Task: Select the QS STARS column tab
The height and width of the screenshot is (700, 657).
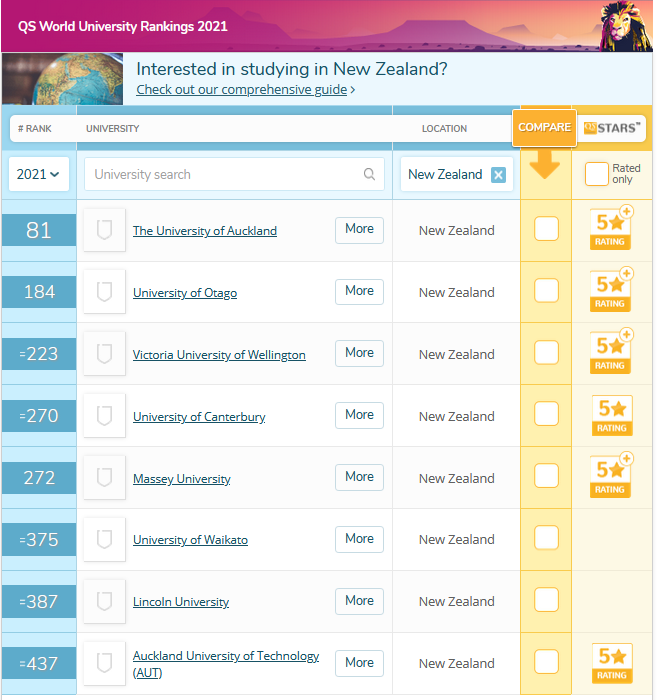Action: pos(612,128)
